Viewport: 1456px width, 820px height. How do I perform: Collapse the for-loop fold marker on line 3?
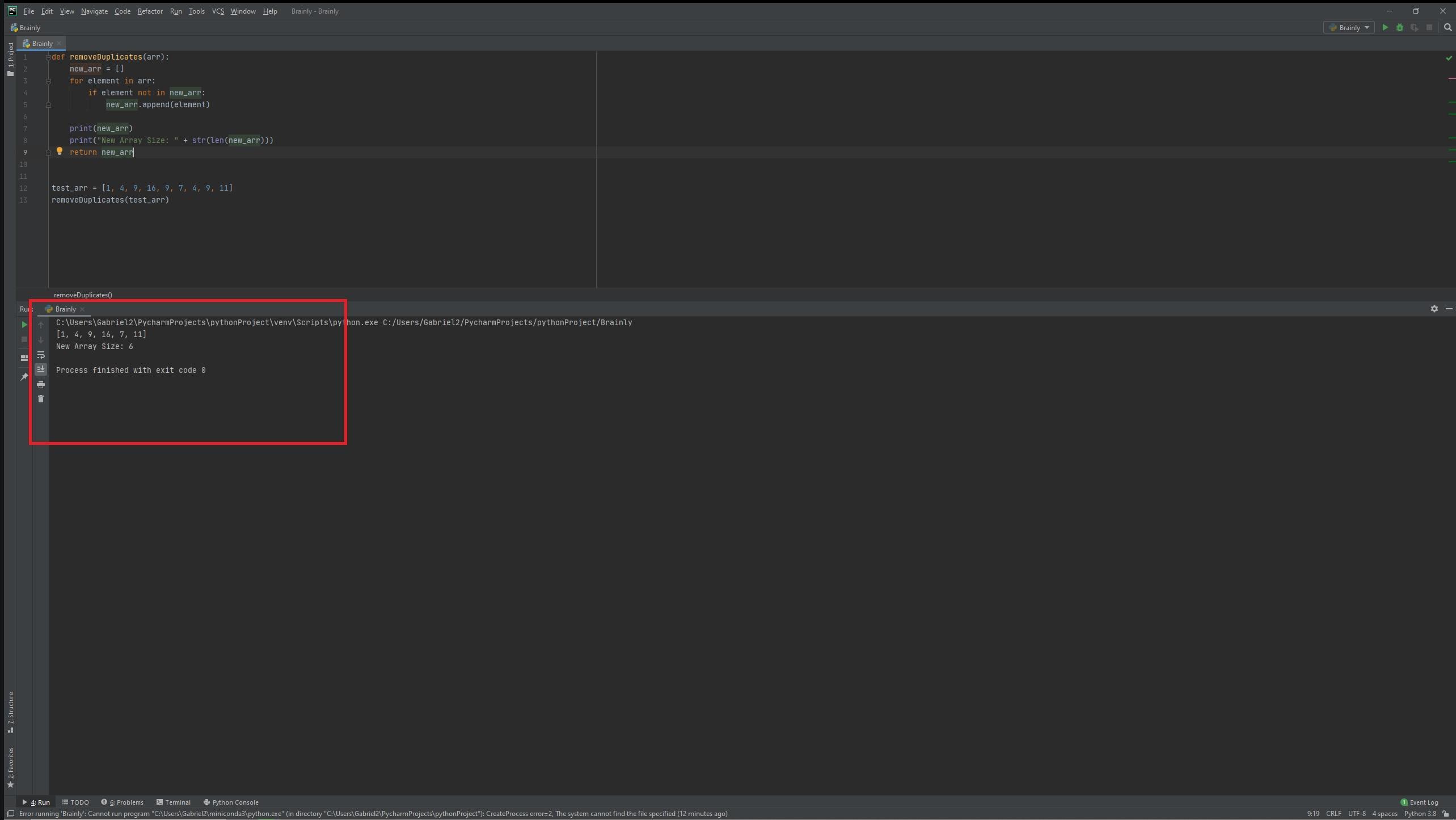(48, 81)
